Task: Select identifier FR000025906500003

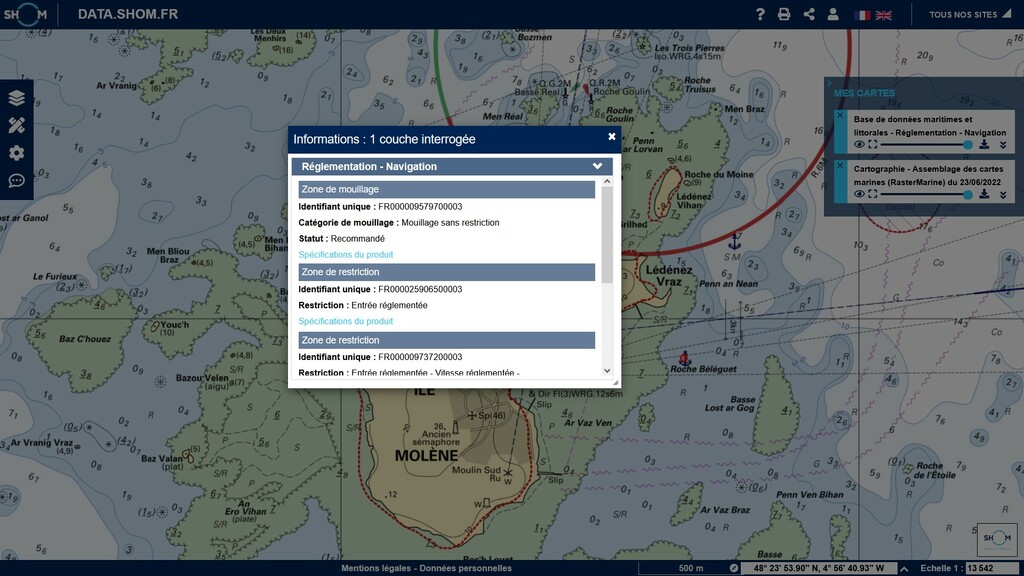Action: click(420, 289)
